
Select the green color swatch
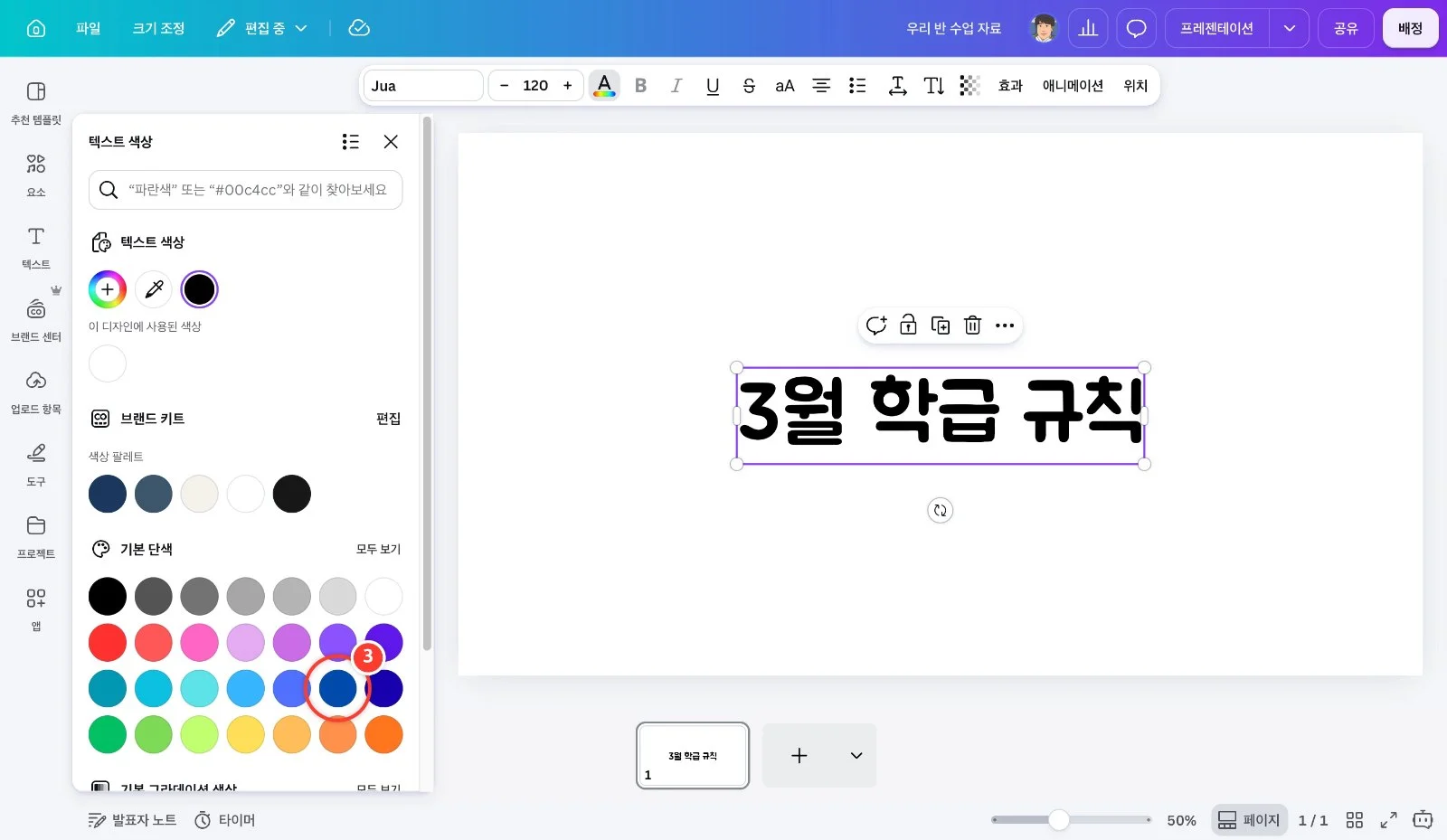click(x=108, y=735)
